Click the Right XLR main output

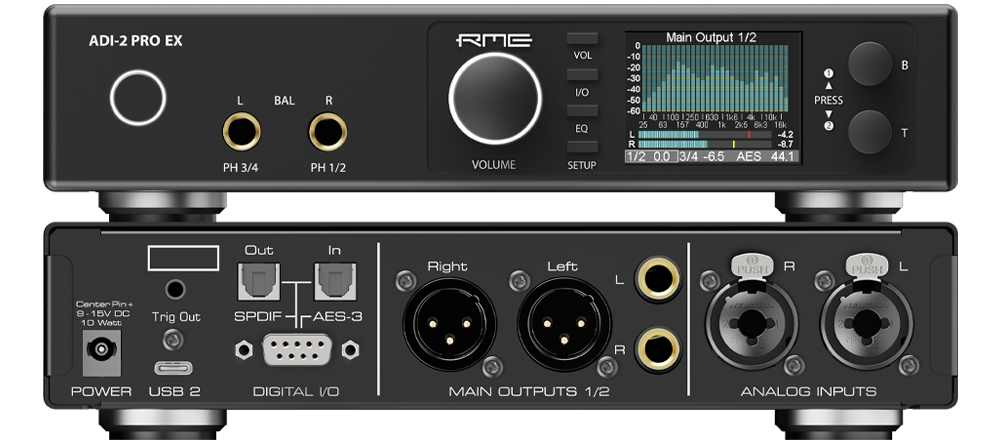click(x=450, y=324)
